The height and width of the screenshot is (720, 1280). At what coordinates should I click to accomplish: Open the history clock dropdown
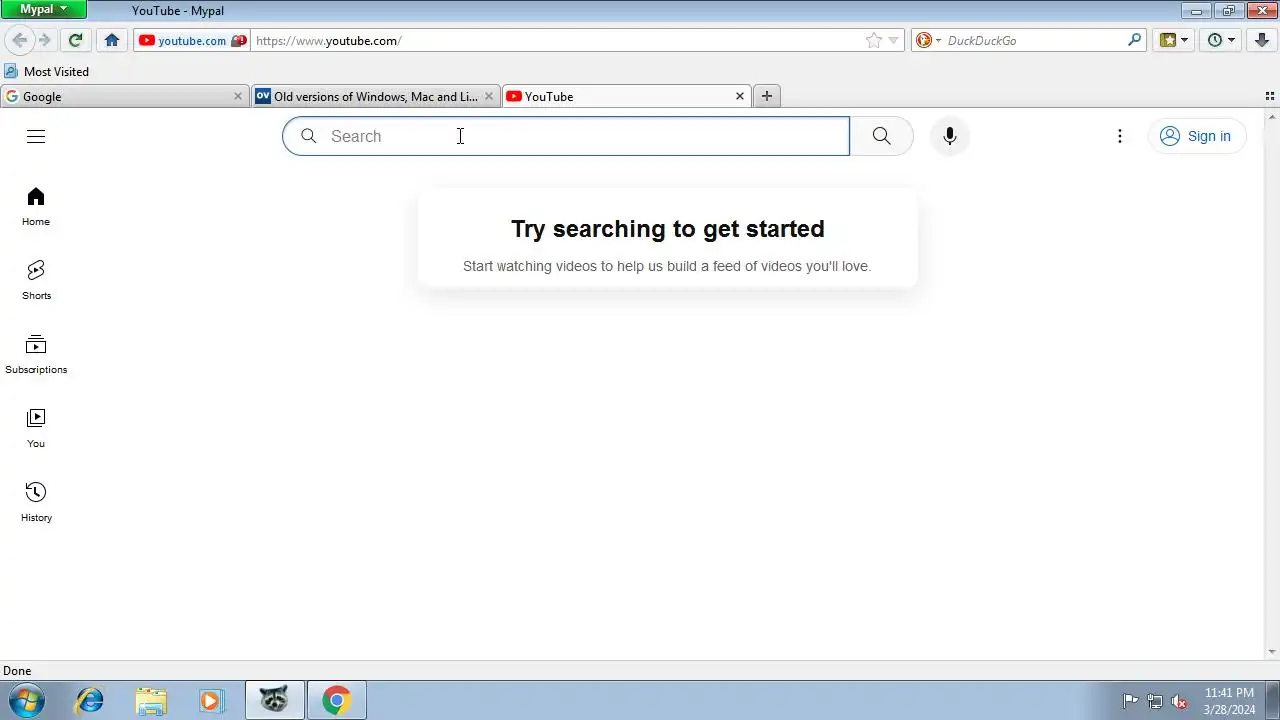coord(1222,40)
